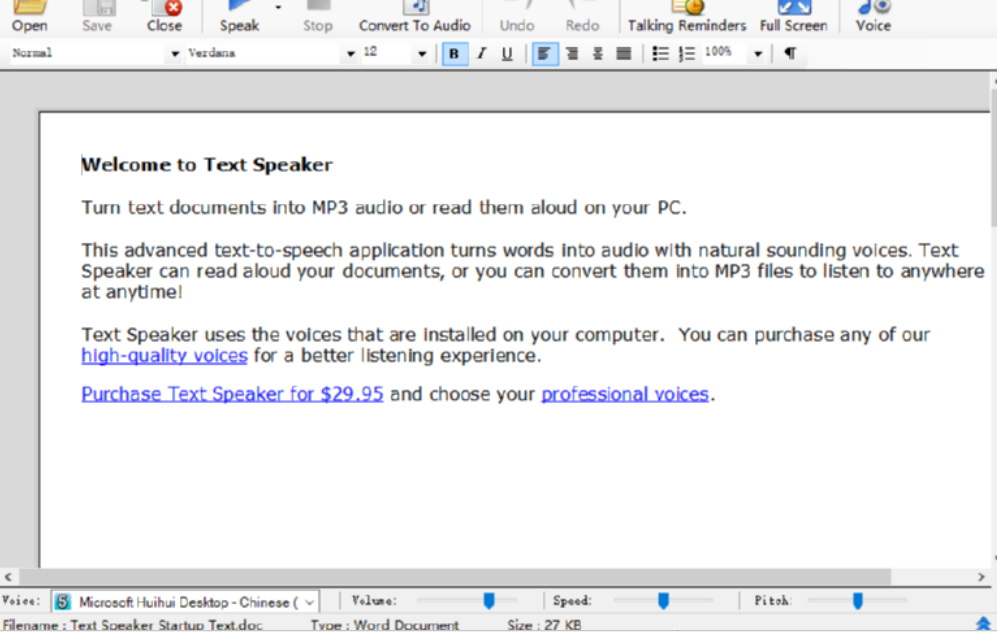
Task: Click the horizontal scrollbar left arrow
Action: click(8, 577)
